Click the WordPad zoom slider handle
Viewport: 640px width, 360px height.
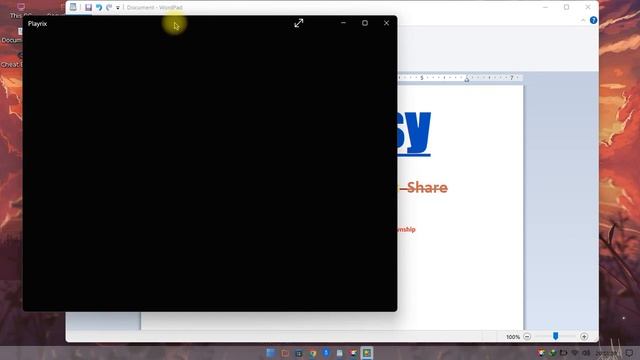(556, 336)
